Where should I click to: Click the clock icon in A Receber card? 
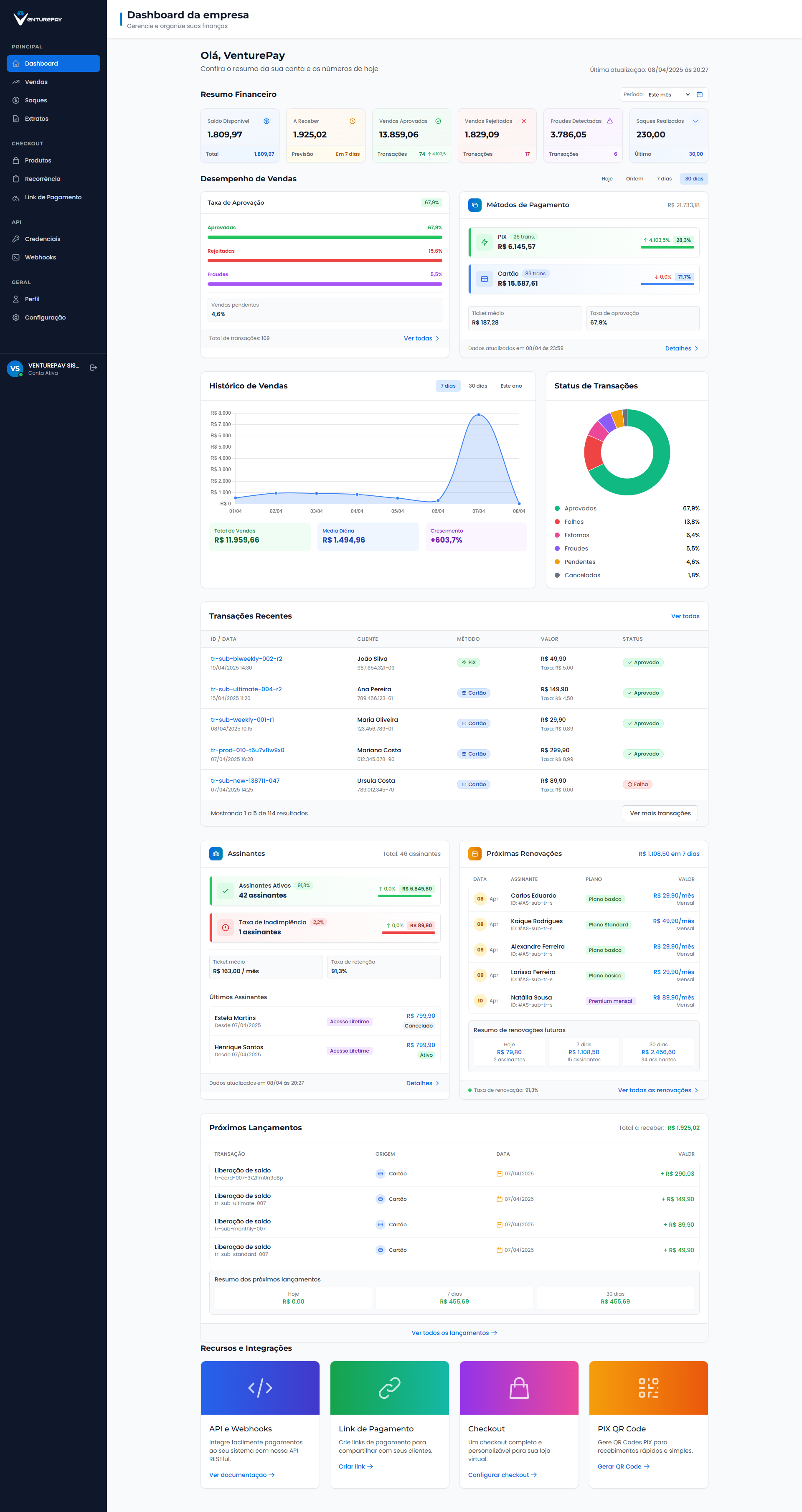(x=352, y=122)
